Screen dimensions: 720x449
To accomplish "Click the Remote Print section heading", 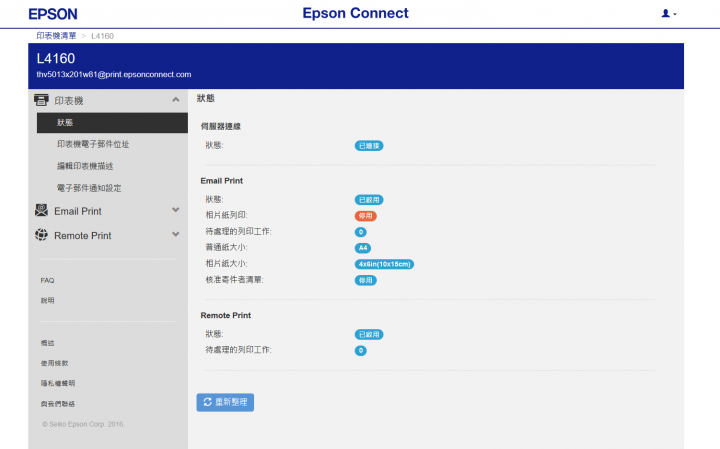I will 225,315.
